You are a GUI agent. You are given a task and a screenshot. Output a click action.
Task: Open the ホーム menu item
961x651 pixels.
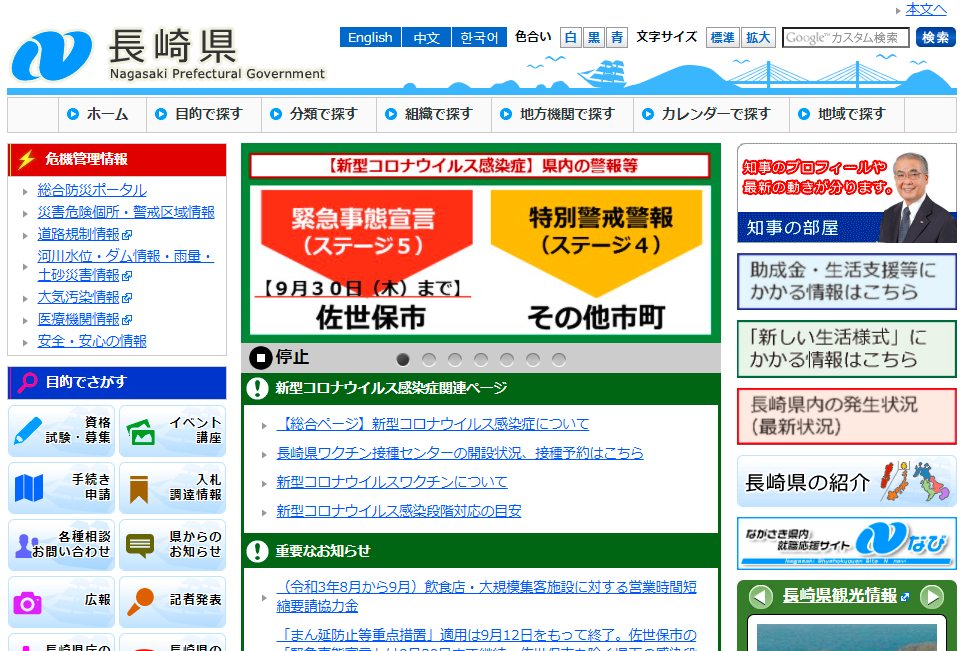tap(102, 115)
